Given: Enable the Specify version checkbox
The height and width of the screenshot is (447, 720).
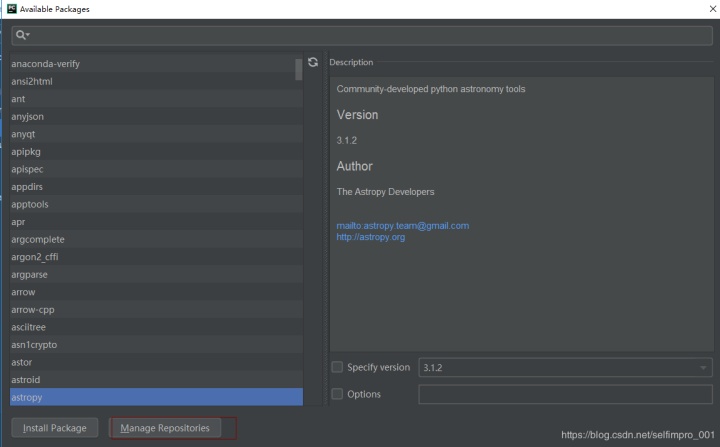Looking at the screenshot, I should click(337, 367).
